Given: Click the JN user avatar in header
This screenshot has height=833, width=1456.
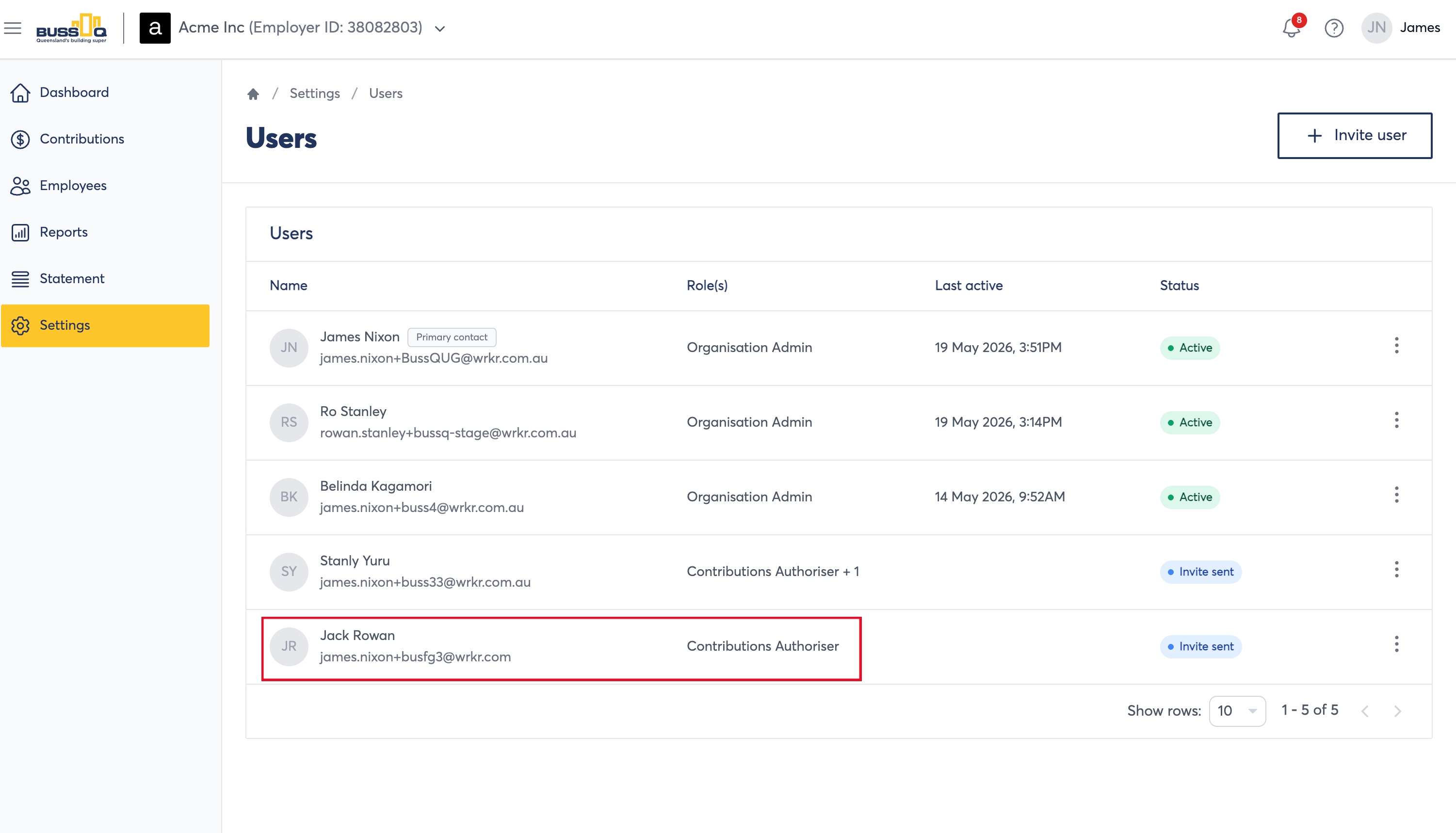Looking at the screenshot, I should (1376, 28).
